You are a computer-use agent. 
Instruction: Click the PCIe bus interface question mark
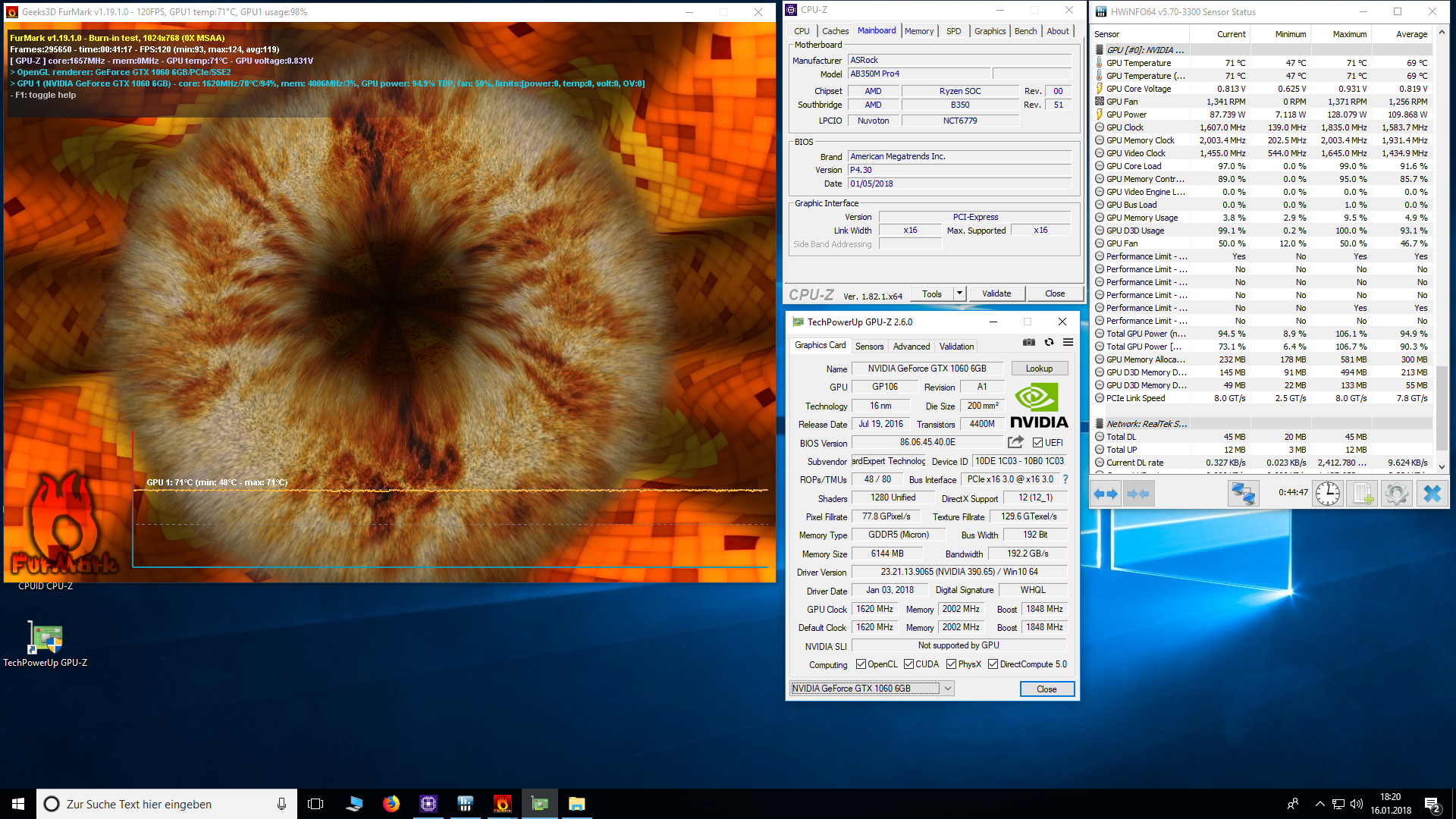(x=1065, y=479)
